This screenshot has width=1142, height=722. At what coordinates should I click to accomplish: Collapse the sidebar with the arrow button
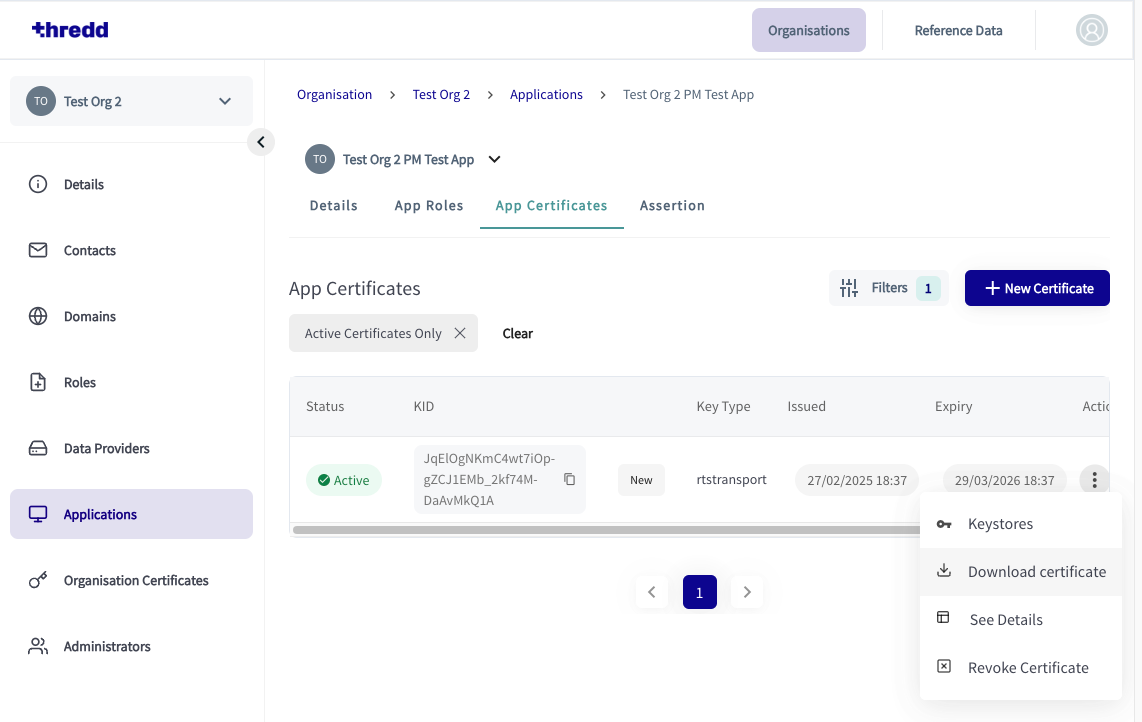click(x=261, y=142)
